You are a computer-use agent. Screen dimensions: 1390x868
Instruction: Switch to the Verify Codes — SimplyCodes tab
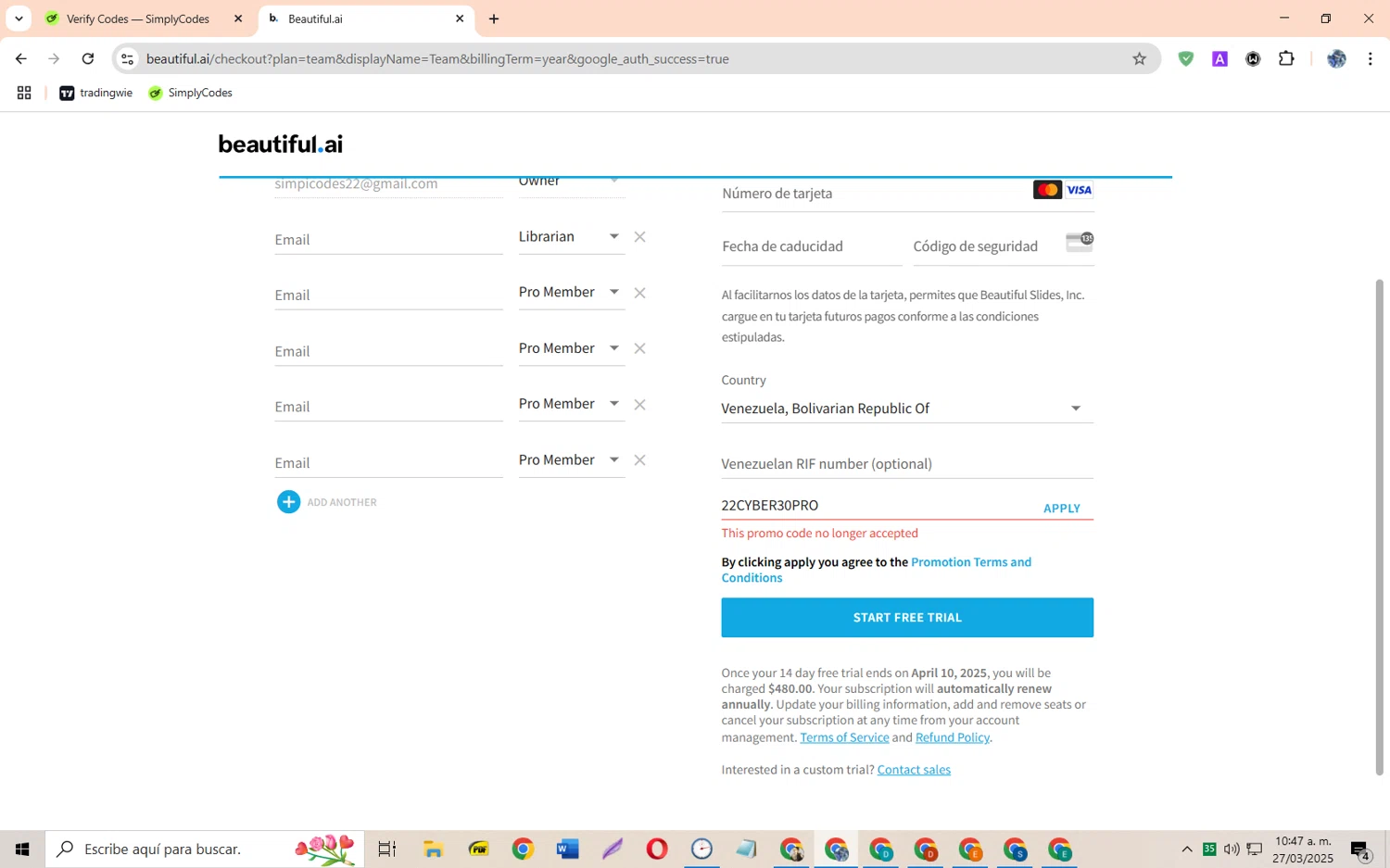coord(138,19)
